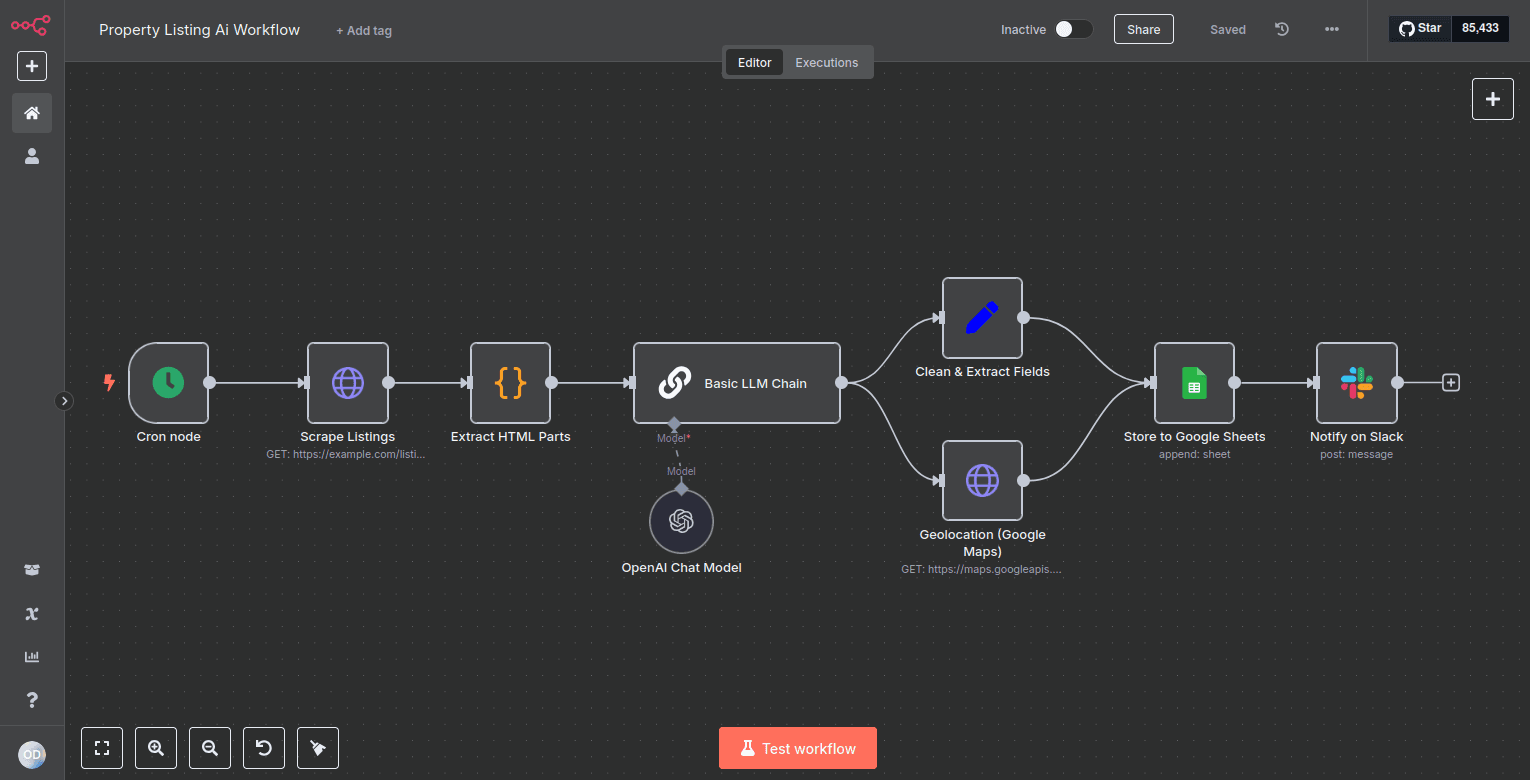Viewport: 1530px width, 780px height.
Task: Click the 'OpenAI Chat Model' label text
Action: [681, 567]
